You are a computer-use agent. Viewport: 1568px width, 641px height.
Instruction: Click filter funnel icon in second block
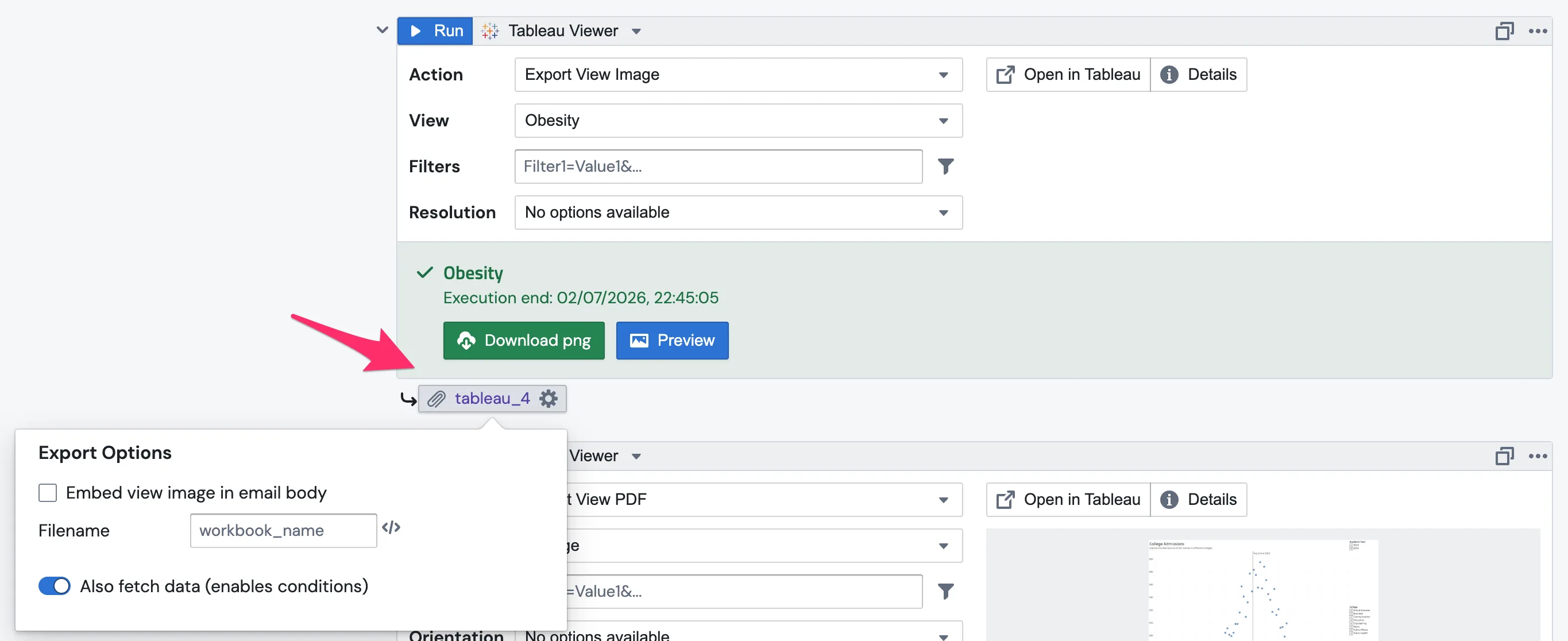coord(945,591)
